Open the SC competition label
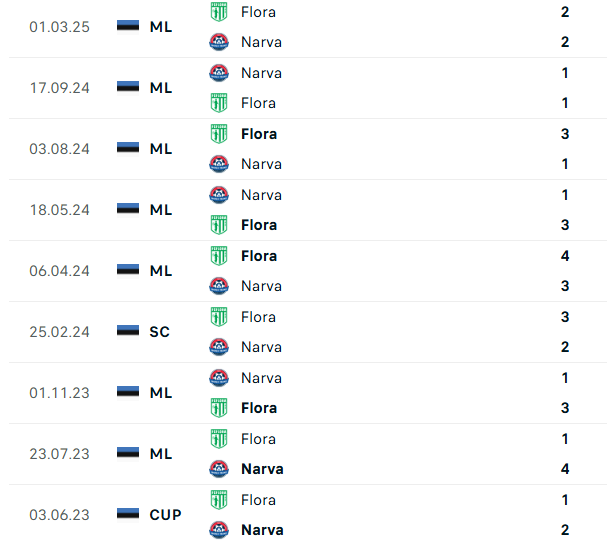The width and height of the screenshot is (607, 542). 159,332
